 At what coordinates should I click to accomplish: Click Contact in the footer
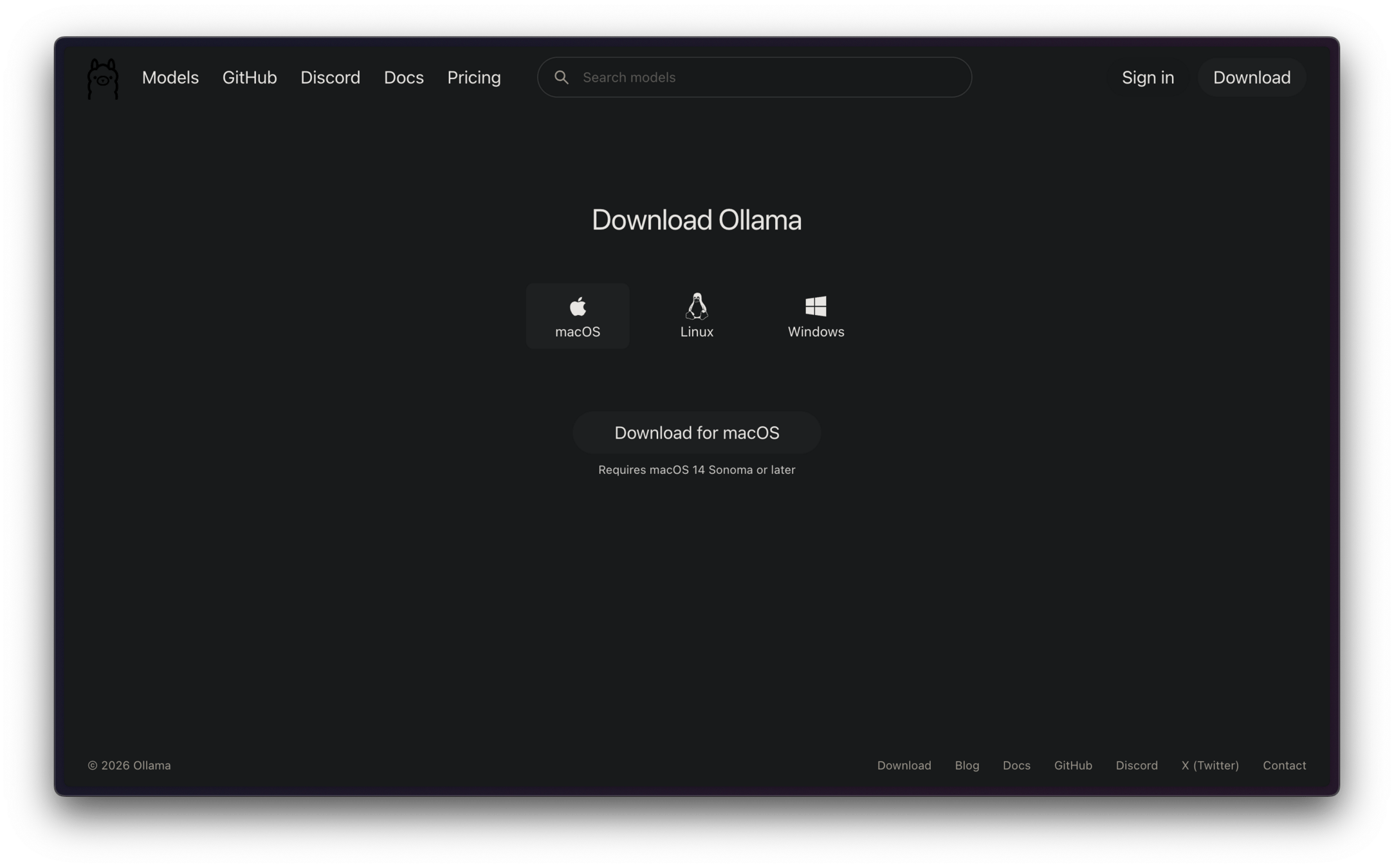coord(1284,765)
